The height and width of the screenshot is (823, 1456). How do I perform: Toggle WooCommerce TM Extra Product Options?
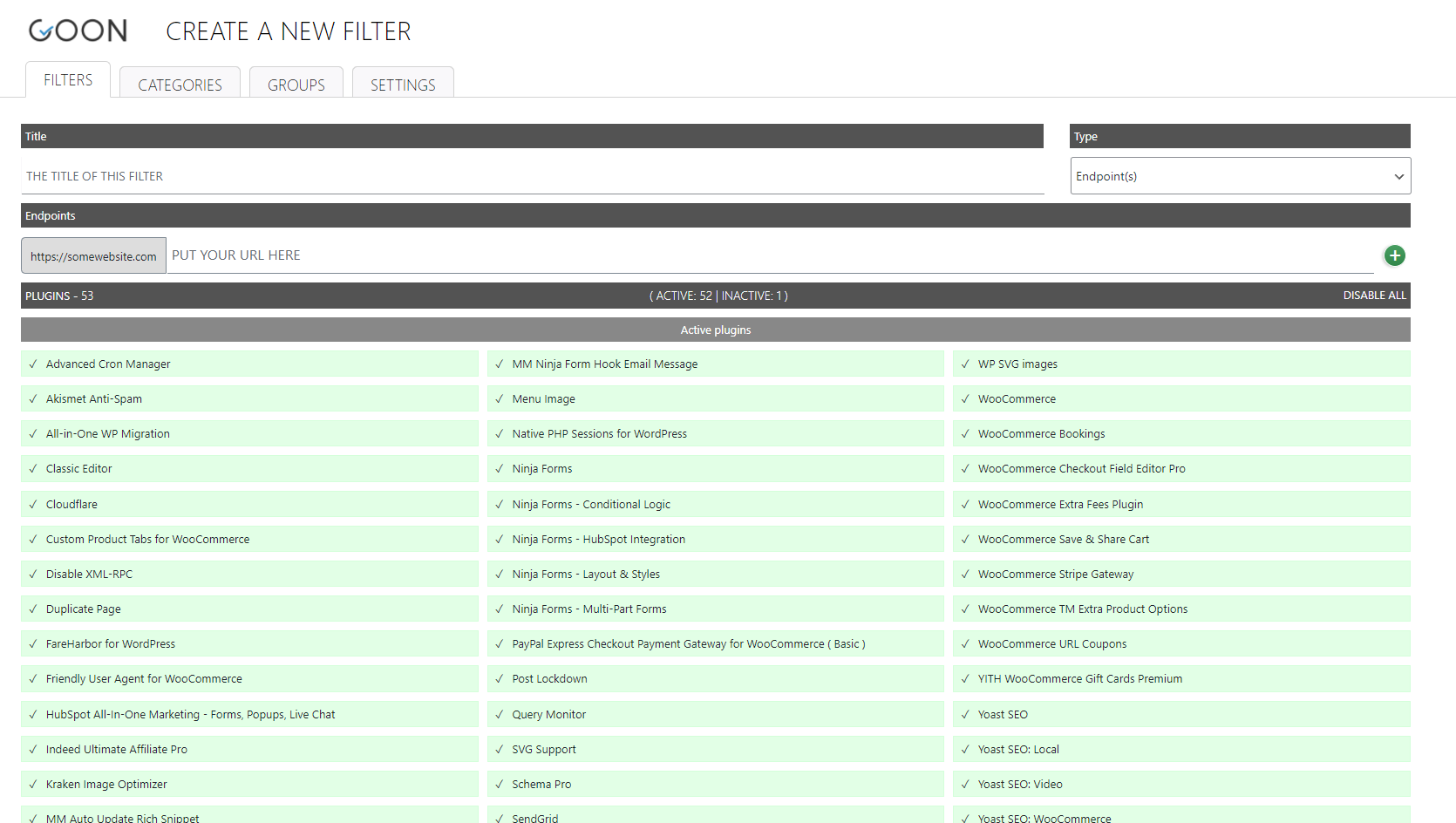[1181, 609]
